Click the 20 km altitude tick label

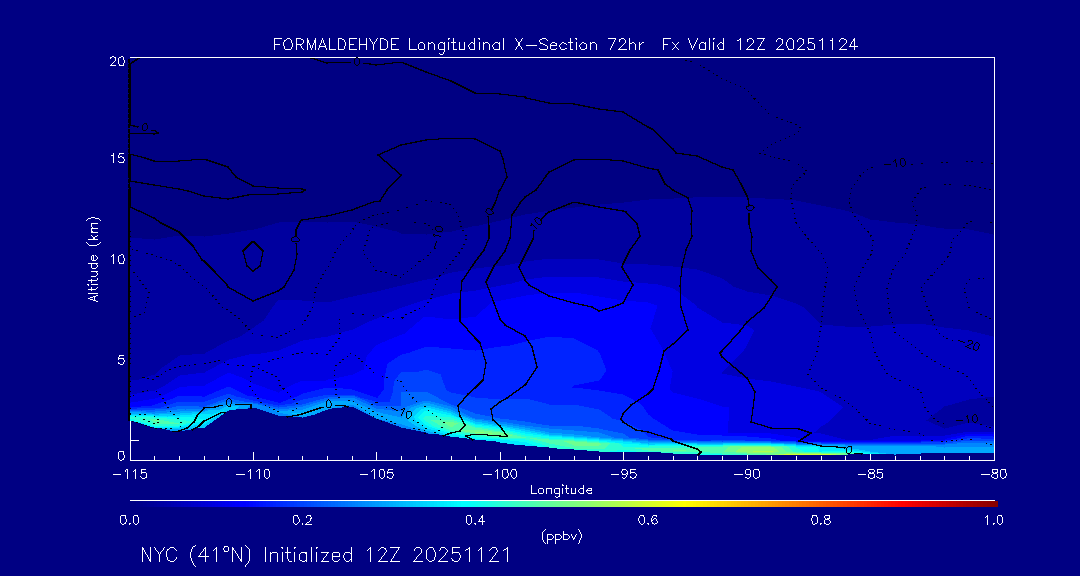click(x=115, y=61)
